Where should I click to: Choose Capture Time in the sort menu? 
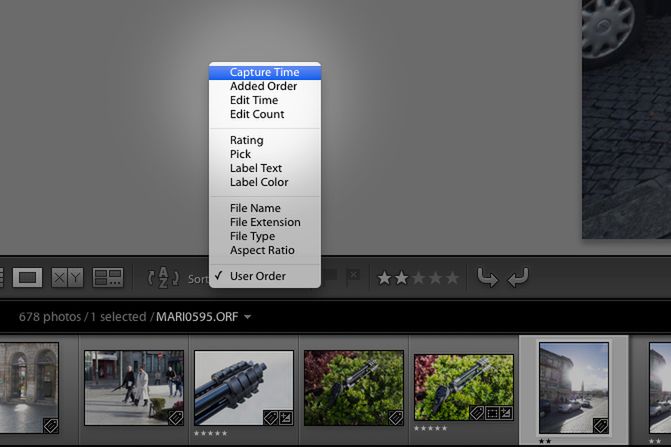[x=265, y=72]
